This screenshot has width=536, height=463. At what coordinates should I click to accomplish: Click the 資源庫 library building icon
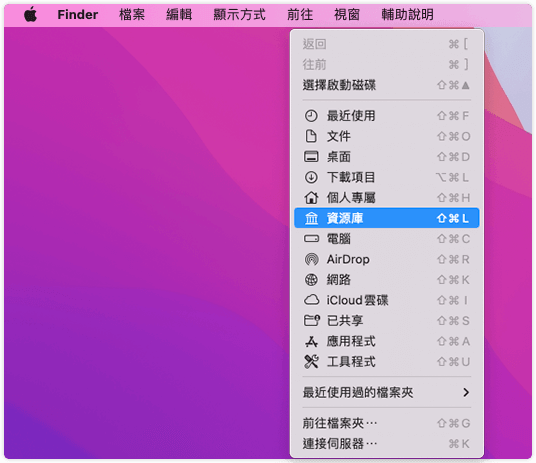[311, 218]
